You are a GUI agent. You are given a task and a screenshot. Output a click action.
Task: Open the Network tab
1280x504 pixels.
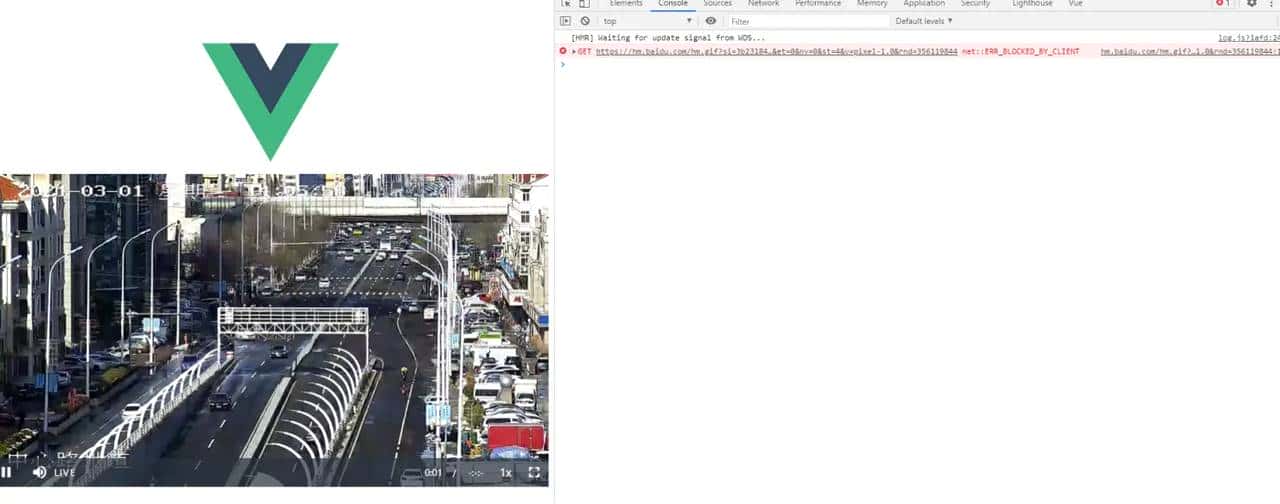(x=763, y=4)
